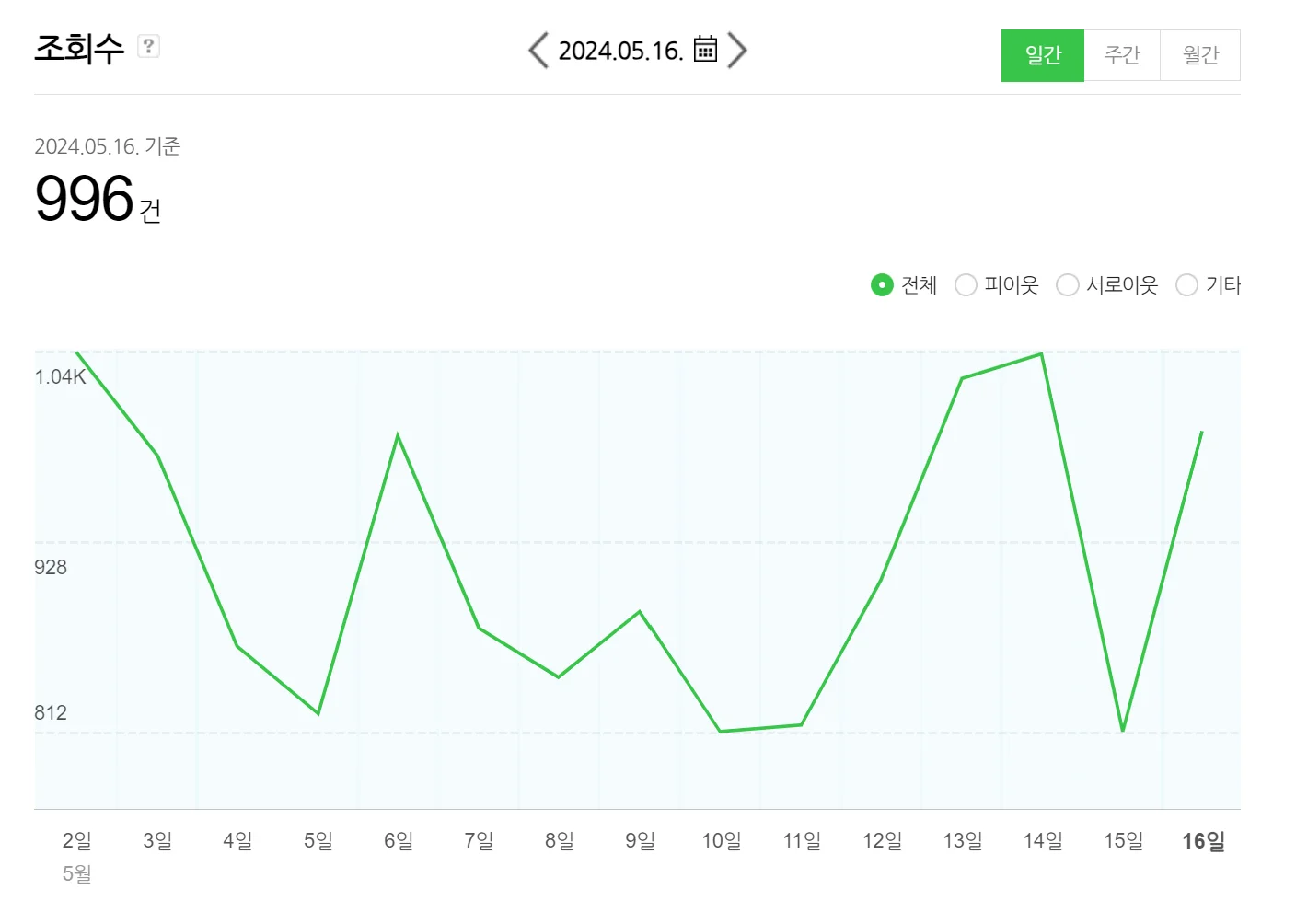
Task: Select the 서로이웃 radio button
Action: (x=1068, y=285)
